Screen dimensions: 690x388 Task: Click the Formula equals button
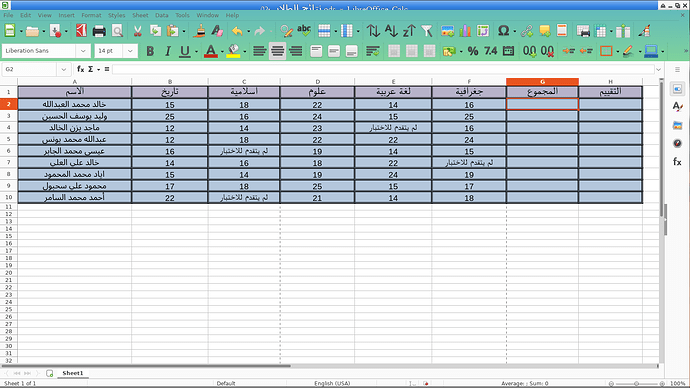[x=107, y=69]
